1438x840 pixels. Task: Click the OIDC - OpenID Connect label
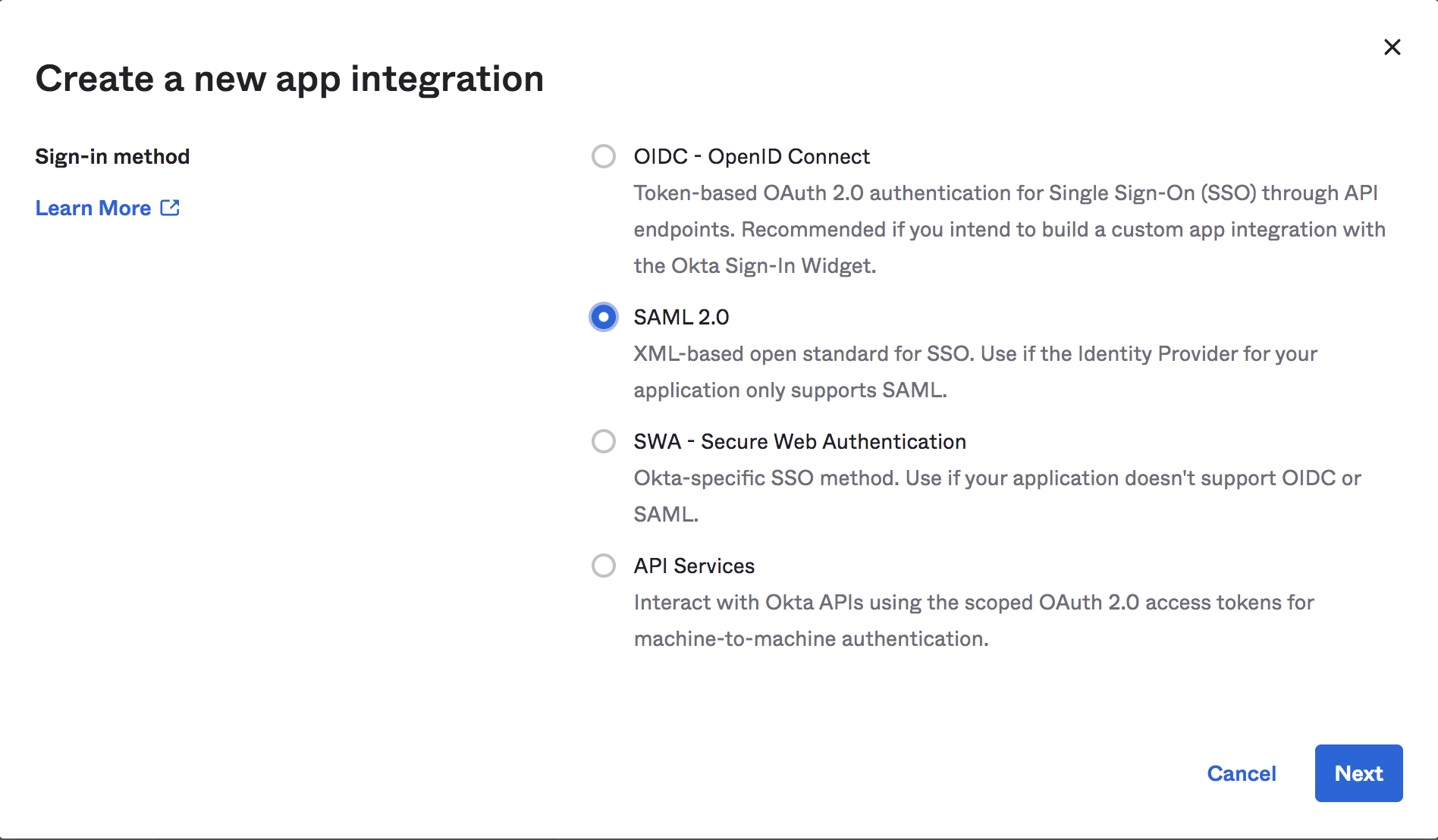751,156
